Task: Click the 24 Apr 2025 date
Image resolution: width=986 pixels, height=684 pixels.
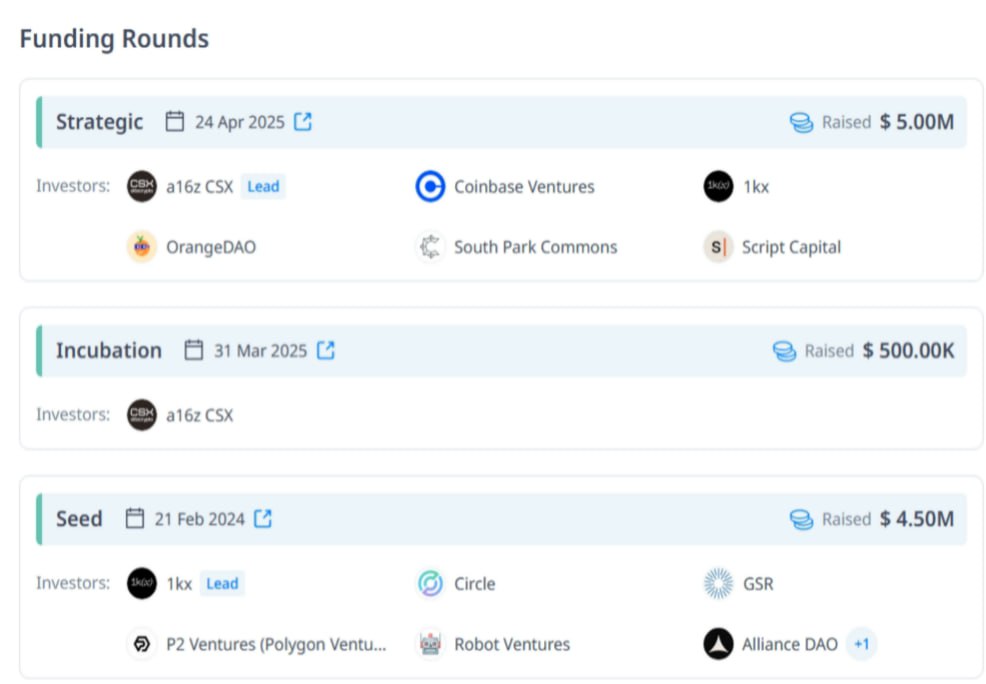Action: click(240, 122)
